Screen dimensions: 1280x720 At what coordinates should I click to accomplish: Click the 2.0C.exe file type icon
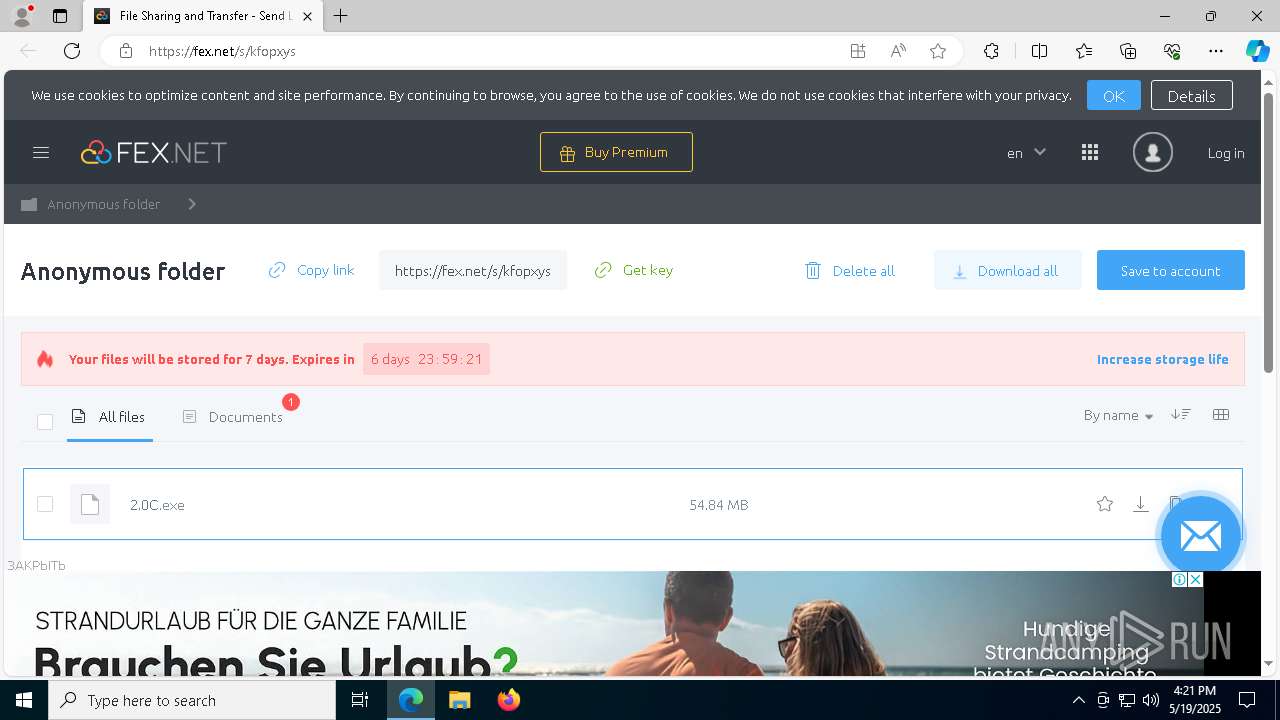point(90,504)
